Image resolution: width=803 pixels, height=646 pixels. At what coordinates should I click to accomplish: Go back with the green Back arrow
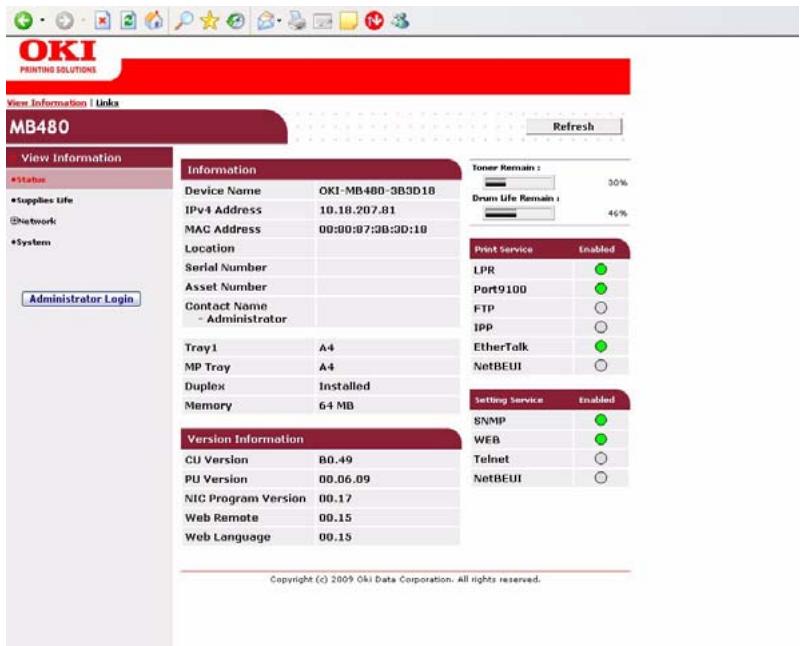(23, 20)
